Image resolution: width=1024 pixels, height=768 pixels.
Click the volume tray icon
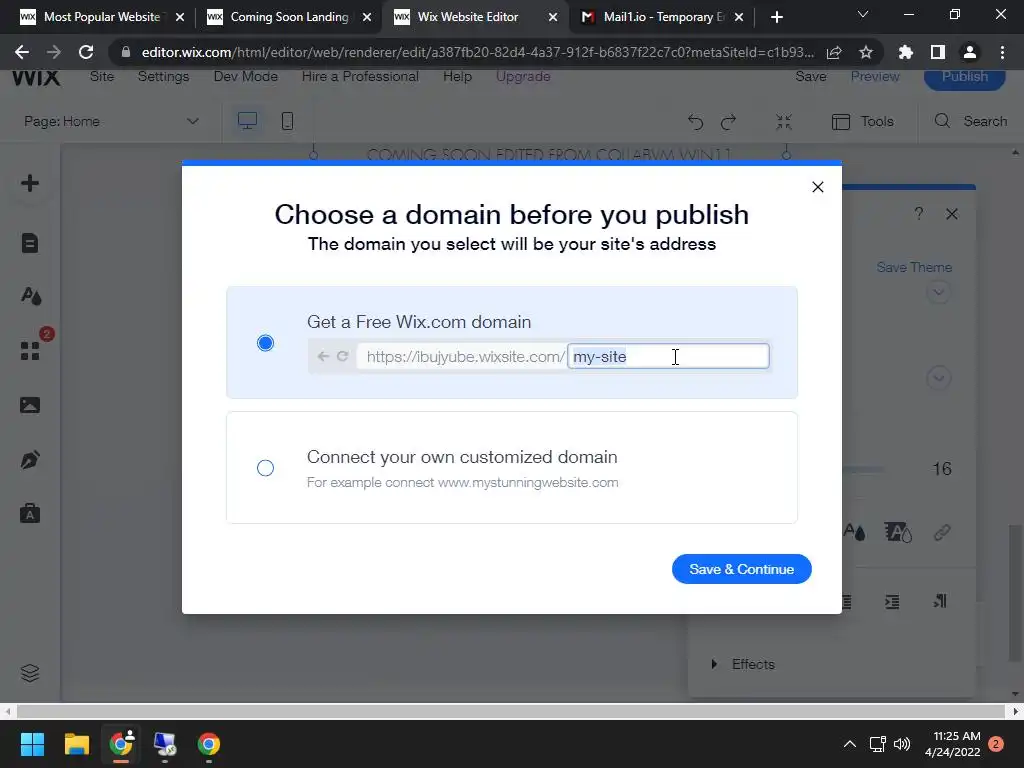click(x=902, y=744)
